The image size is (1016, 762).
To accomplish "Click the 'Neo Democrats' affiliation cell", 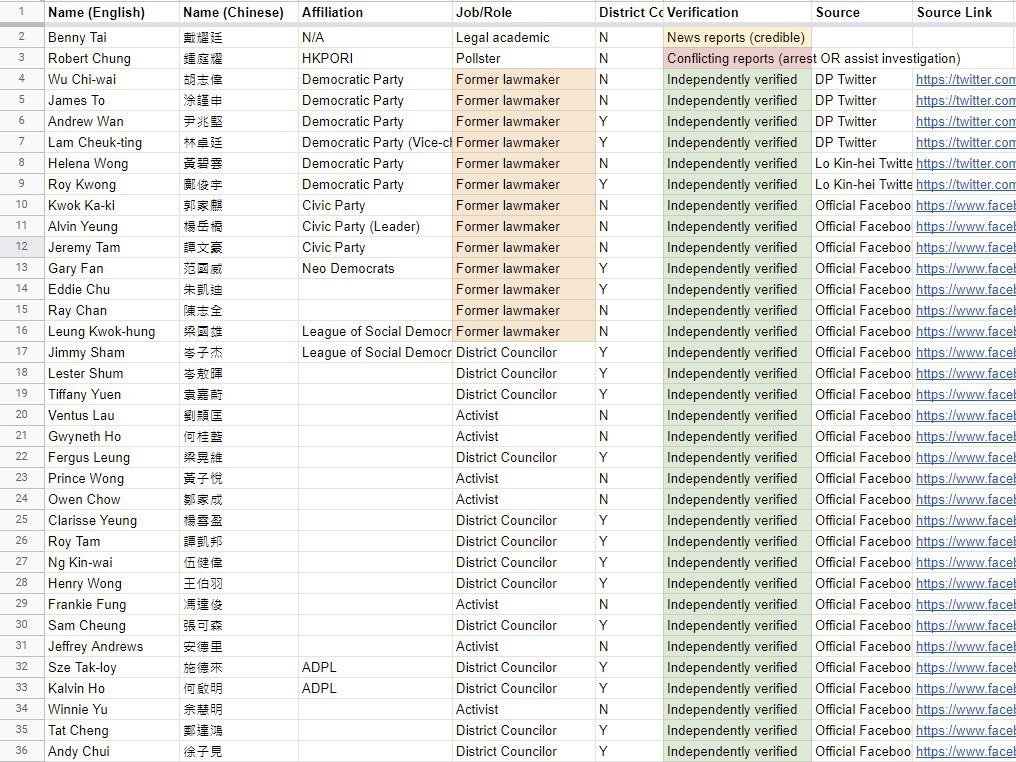I will (375, 268).
